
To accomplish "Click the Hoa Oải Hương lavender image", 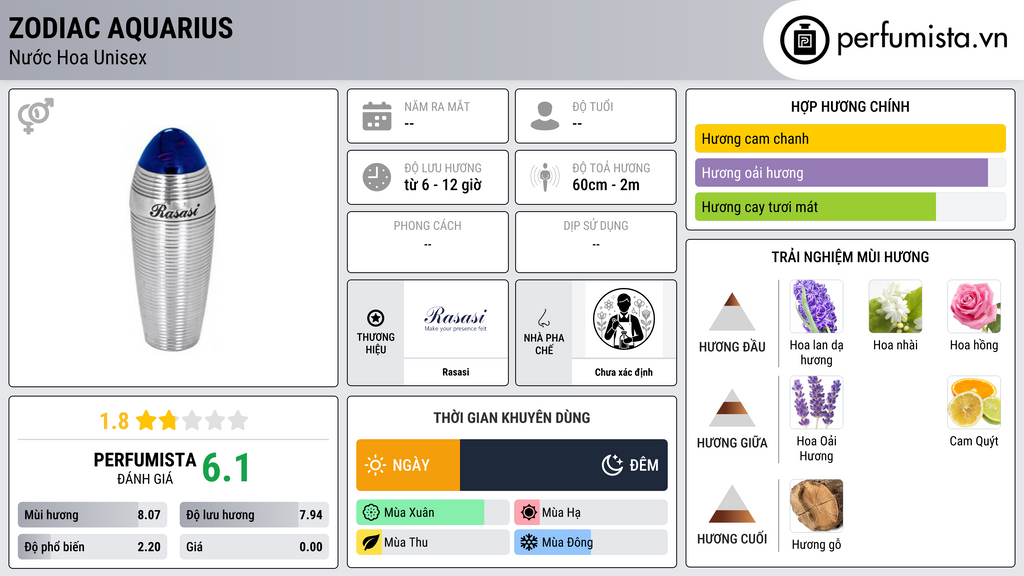I will [816, 402].
